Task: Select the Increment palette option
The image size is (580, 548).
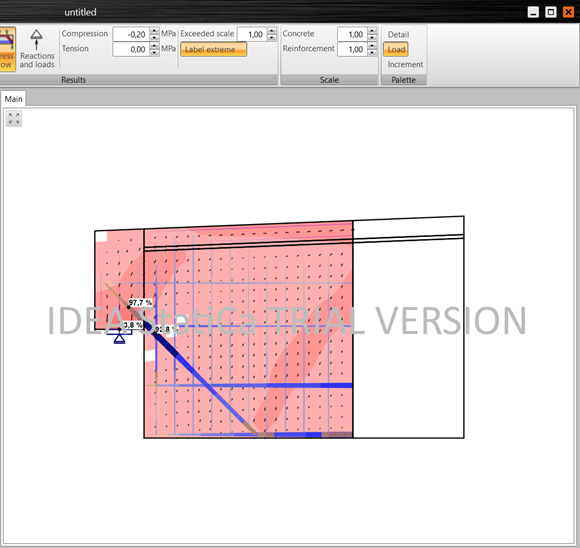Action: pyautogui.click(x=405, y=64)
